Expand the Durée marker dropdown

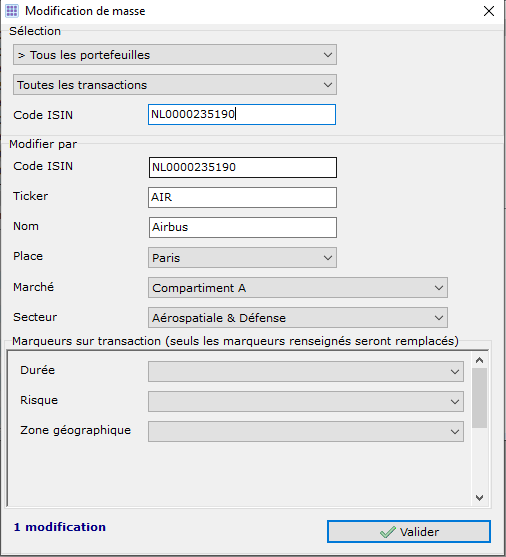[x=306, y=372]
